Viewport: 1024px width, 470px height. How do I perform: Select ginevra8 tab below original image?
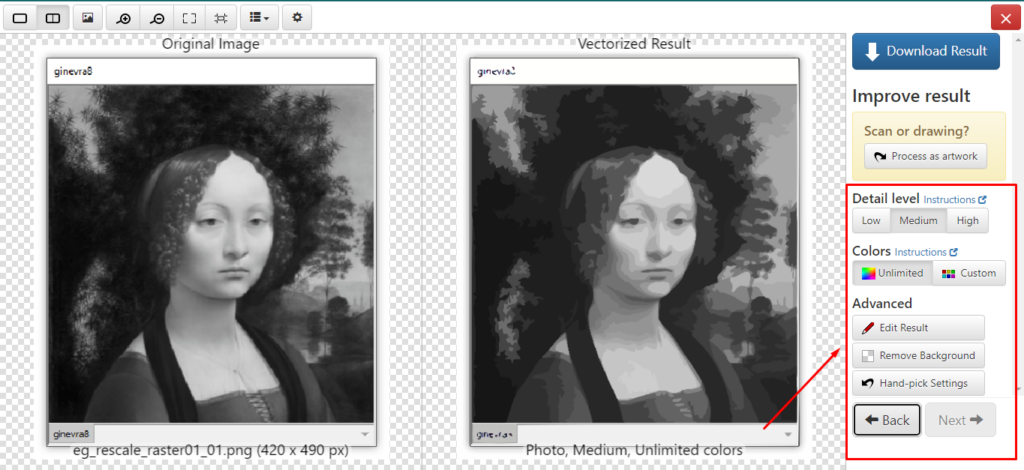pos(72,433)
